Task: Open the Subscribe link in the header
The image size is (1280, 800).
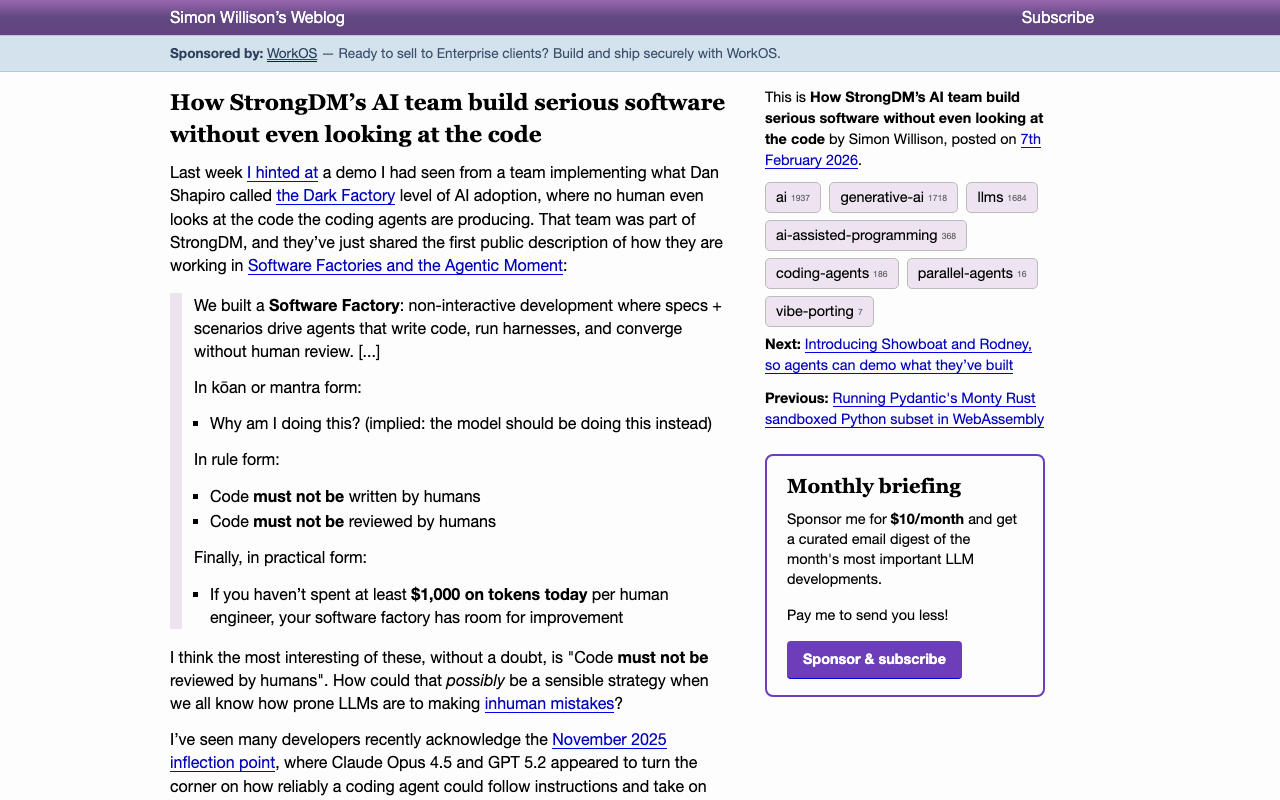Action: tap(1057, 17)
